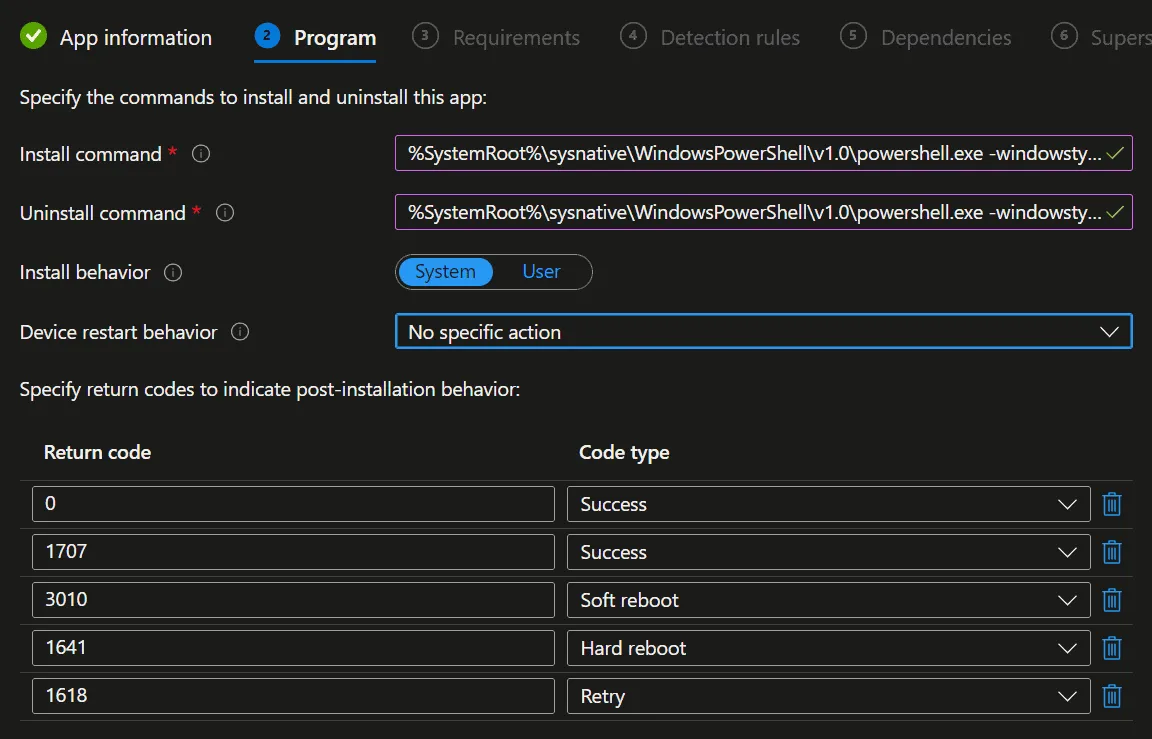Viewport: 1152px width, 739px height.
Task: Go to the Dependencies step
Action: pyautogui.click(x=926, y=37)
